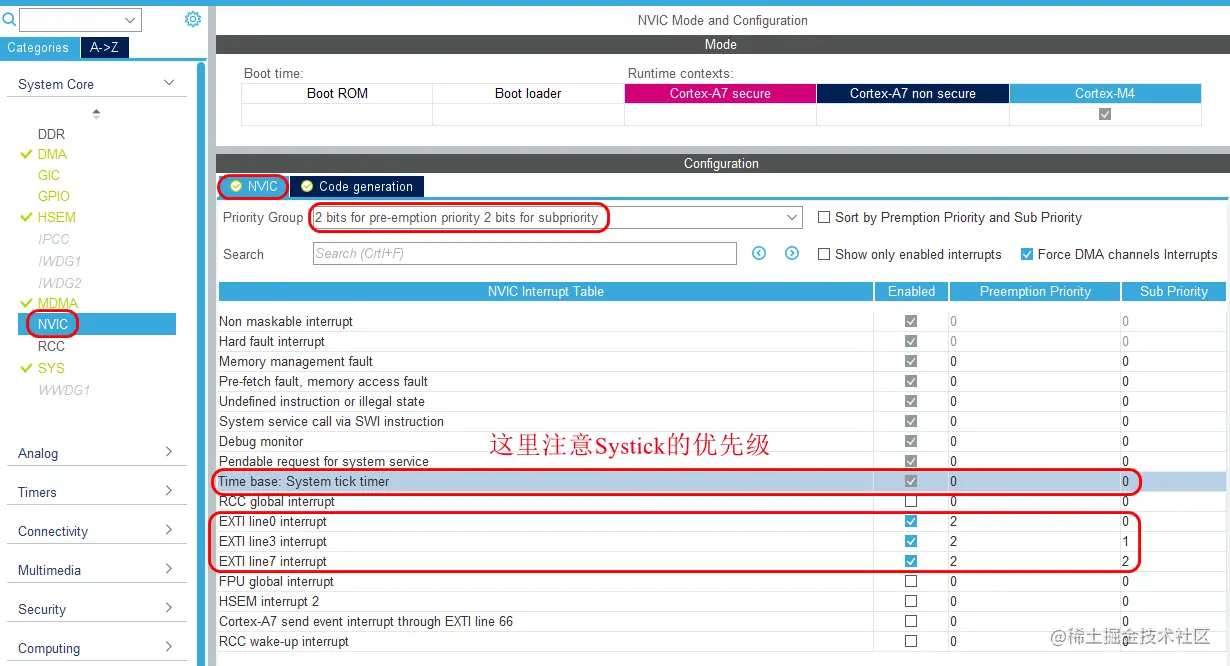The image size is (1230, 666).
Task: Select RCC in System Core list
Action: pyautogui.click(x=51, y=346)
